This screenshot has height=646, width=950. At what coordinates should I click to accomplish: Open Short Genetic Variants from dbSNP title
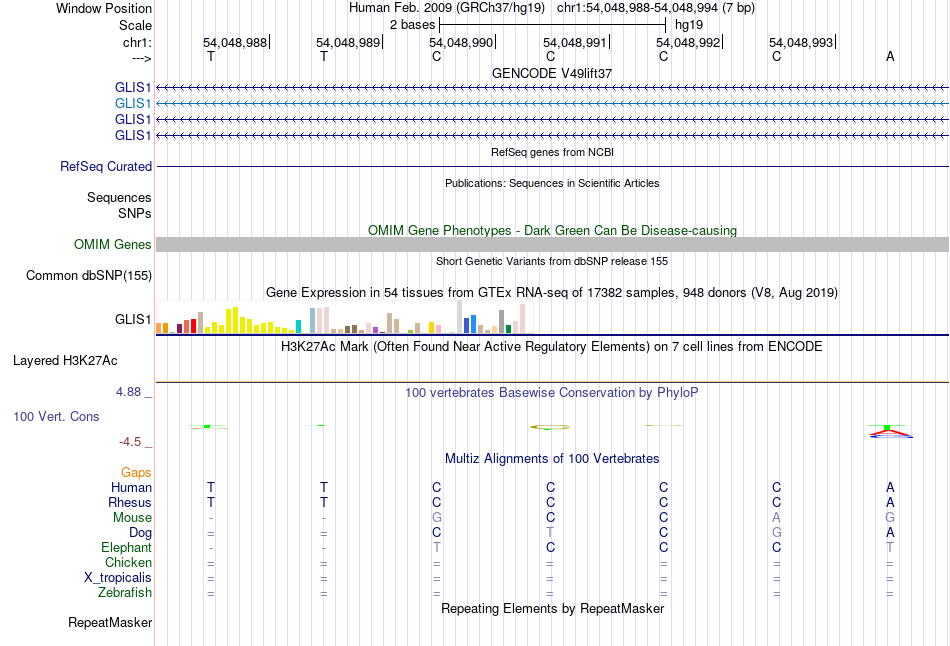click(x=552, y=261)
